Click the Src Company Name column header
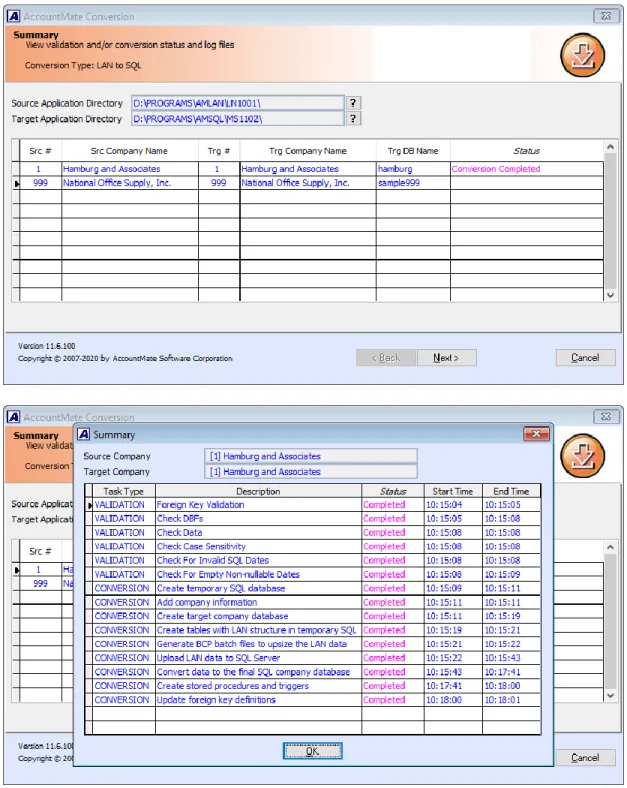Viewport: 627px width, 788px height. [x=130, y=151]
